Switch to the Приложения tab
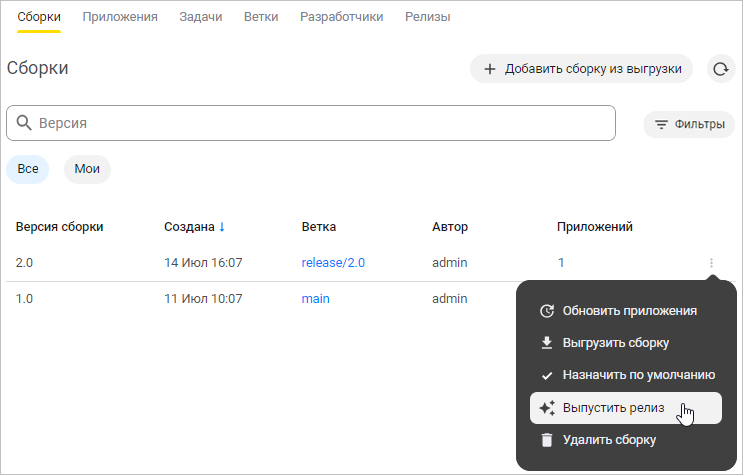 [120, 17]
